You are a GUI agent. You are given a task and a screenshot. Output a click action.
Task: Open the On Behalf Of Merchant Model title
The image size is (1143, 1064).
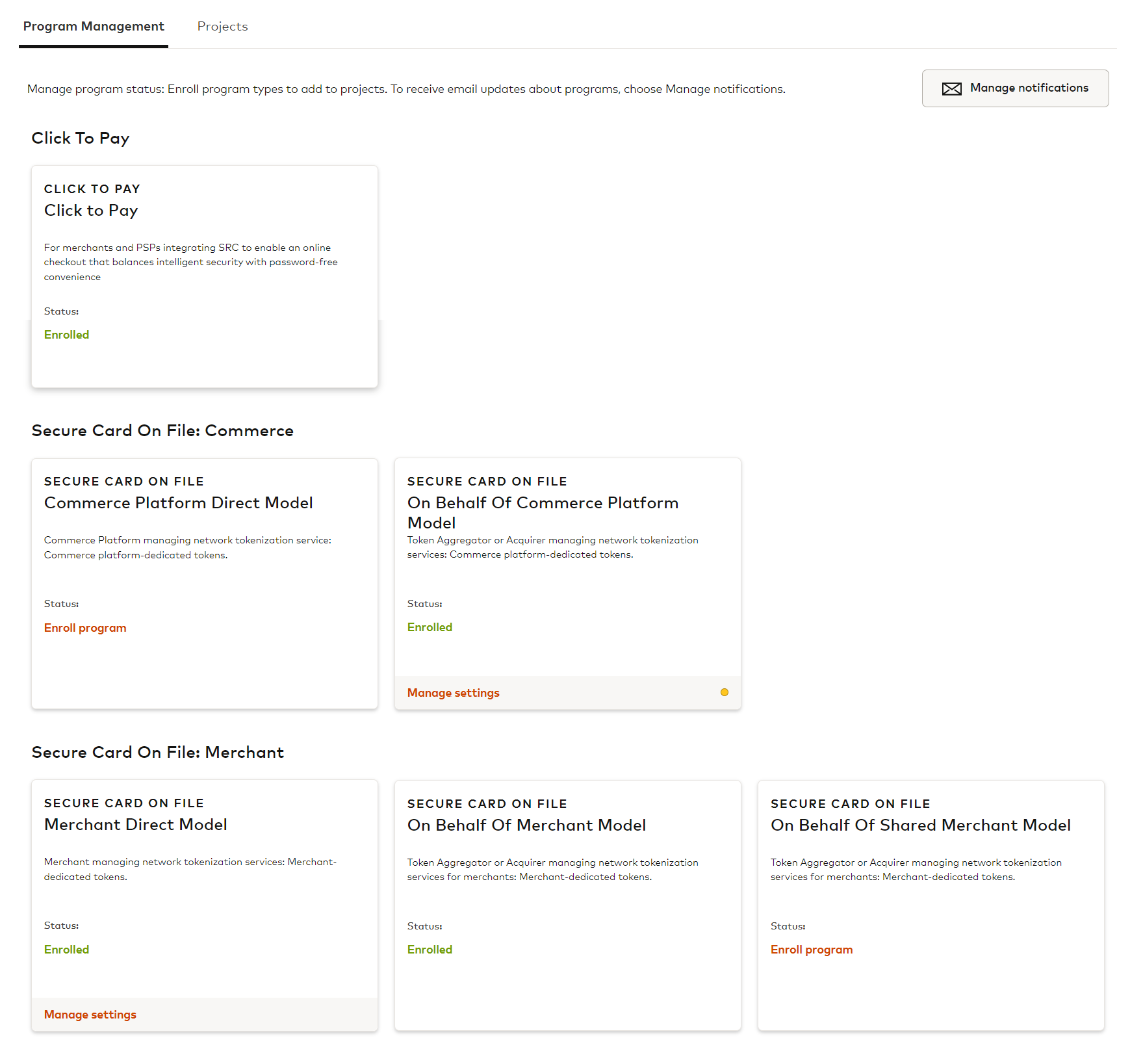click(x=526, y=825)
